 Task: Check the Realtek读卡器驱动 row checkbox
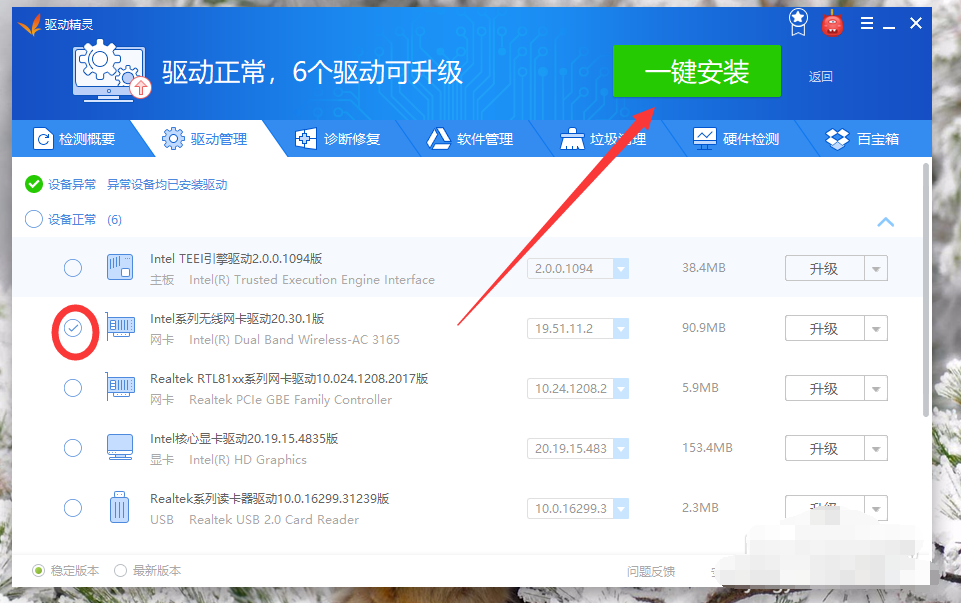click(73, 508)
